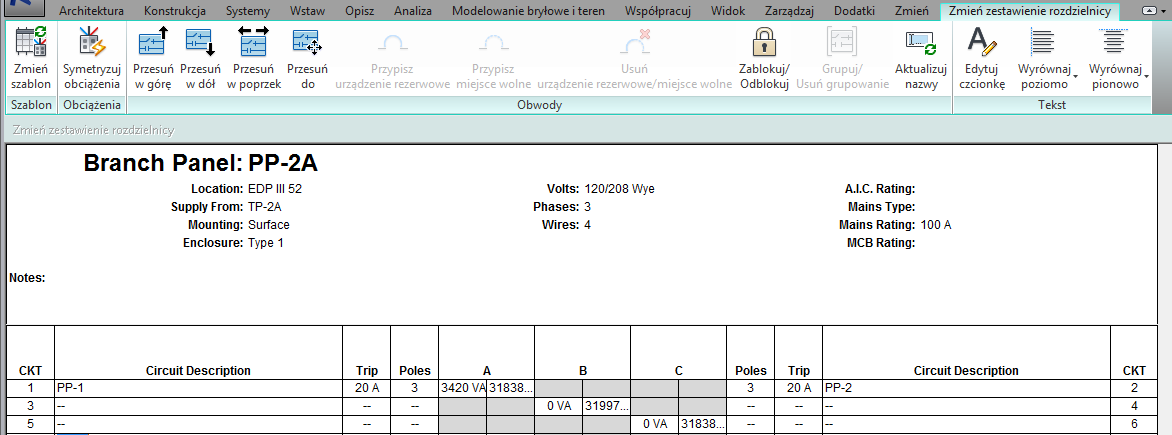Switch to the Architektura tab

coord(91,11)
